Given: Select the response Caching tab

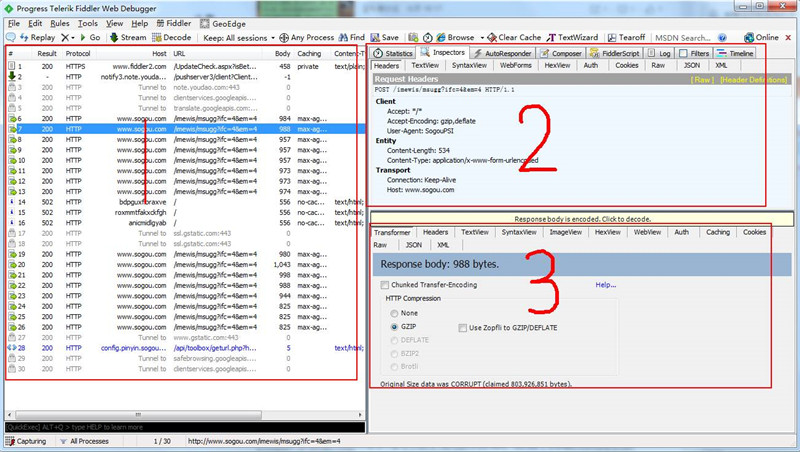Looking at the screenshot, I should pos(717,232).
